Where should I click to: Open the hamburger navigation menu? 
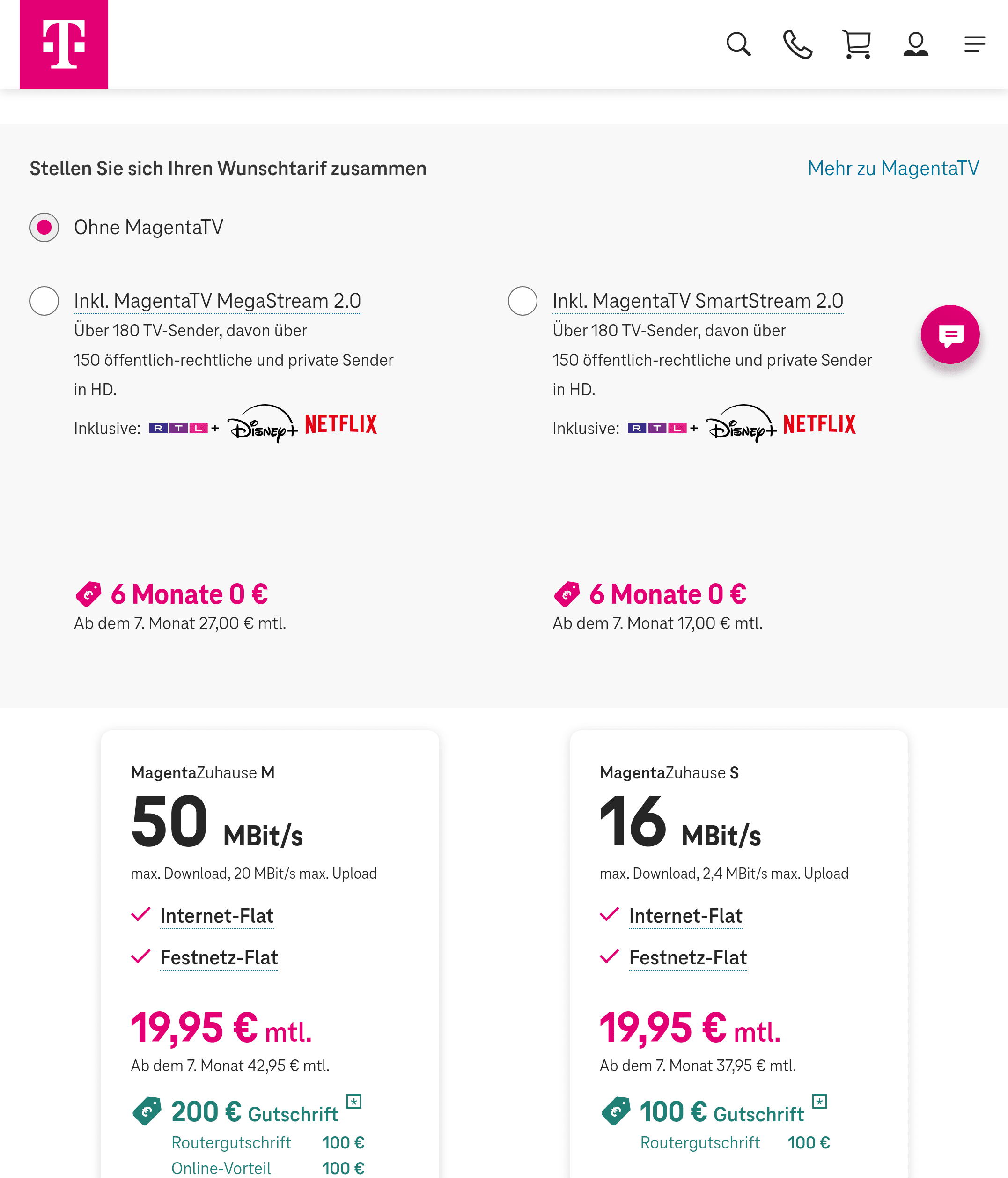(x=974, y=44)
